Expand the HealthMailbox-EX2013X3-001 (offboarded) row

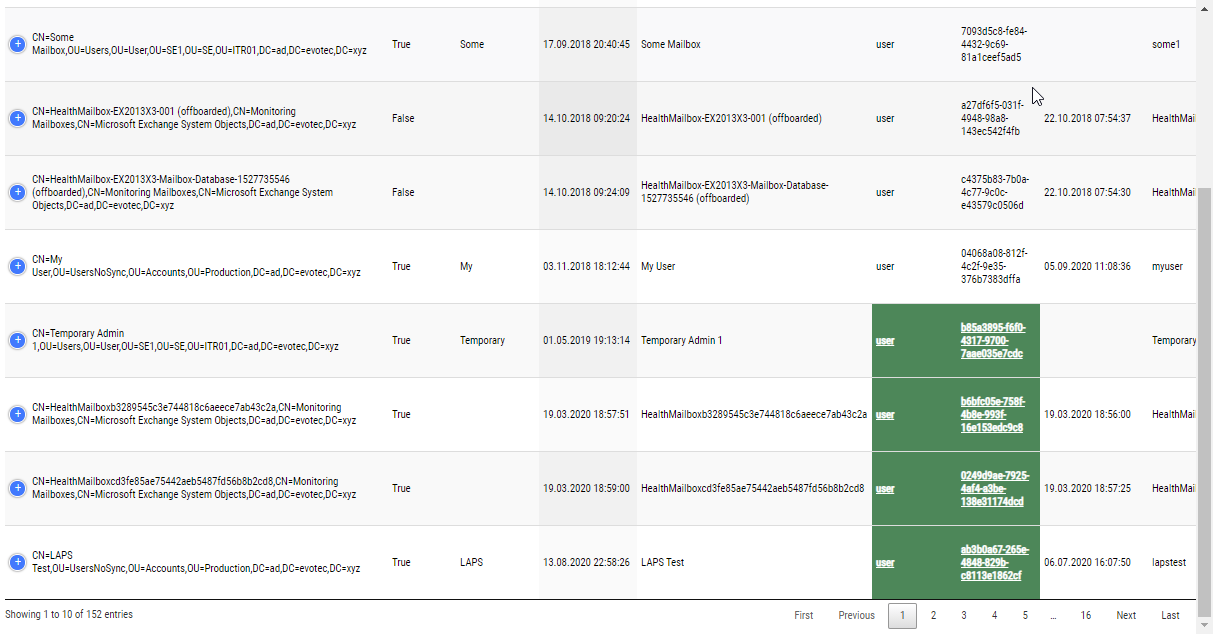point(16,118)
